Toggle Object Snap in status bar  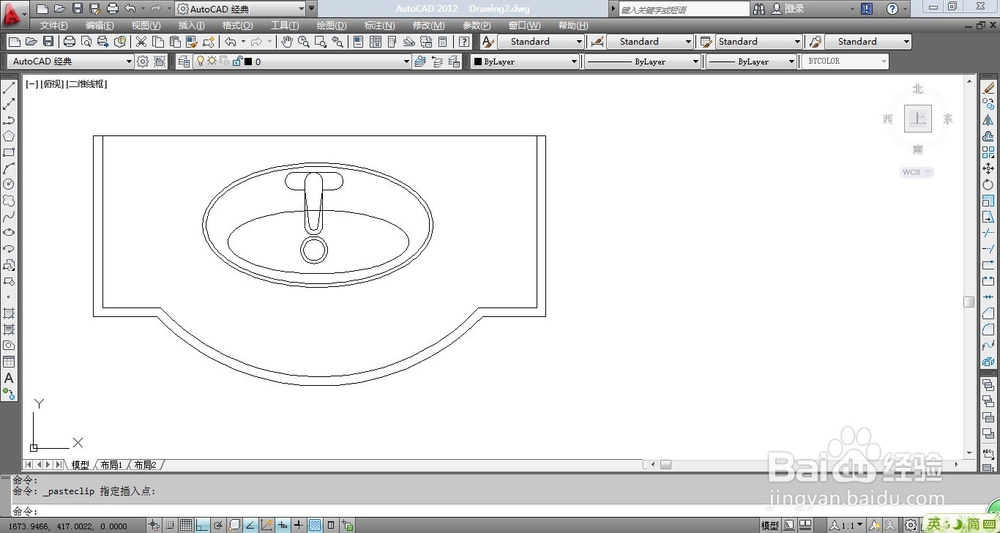[234, 525]
